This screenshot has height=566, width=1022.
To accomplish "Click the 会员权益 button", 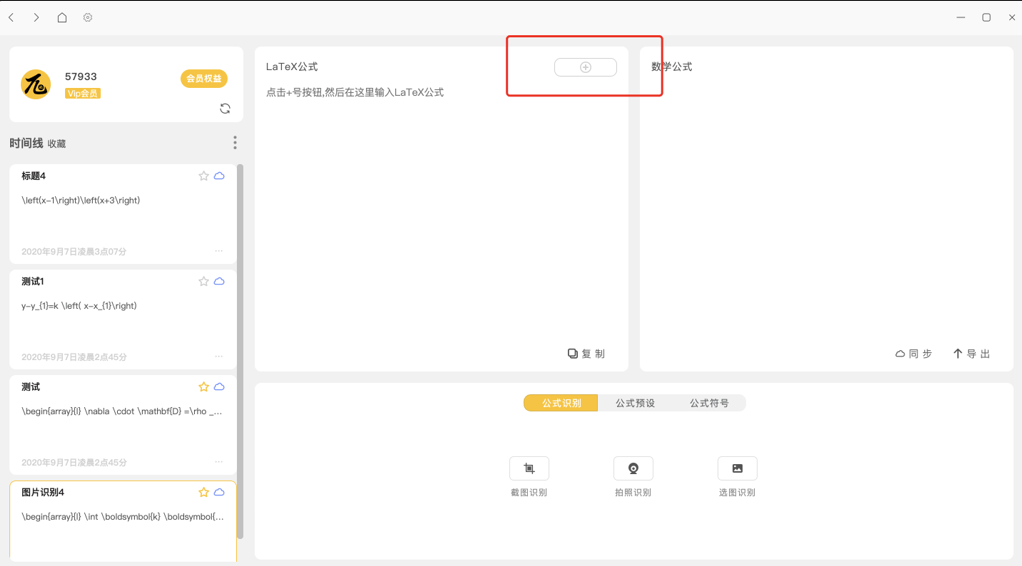I will pos(204,78).
